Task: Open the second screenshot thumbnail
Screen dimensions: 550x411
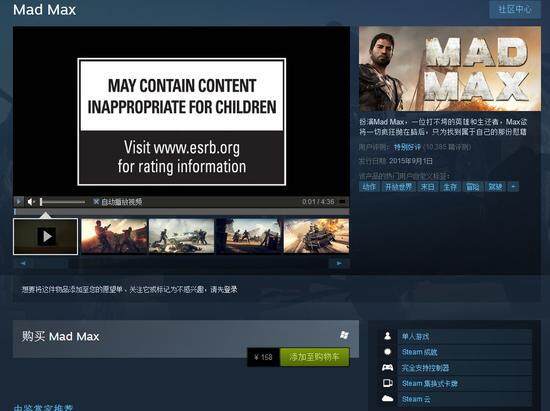Action: tap(181, 236)
